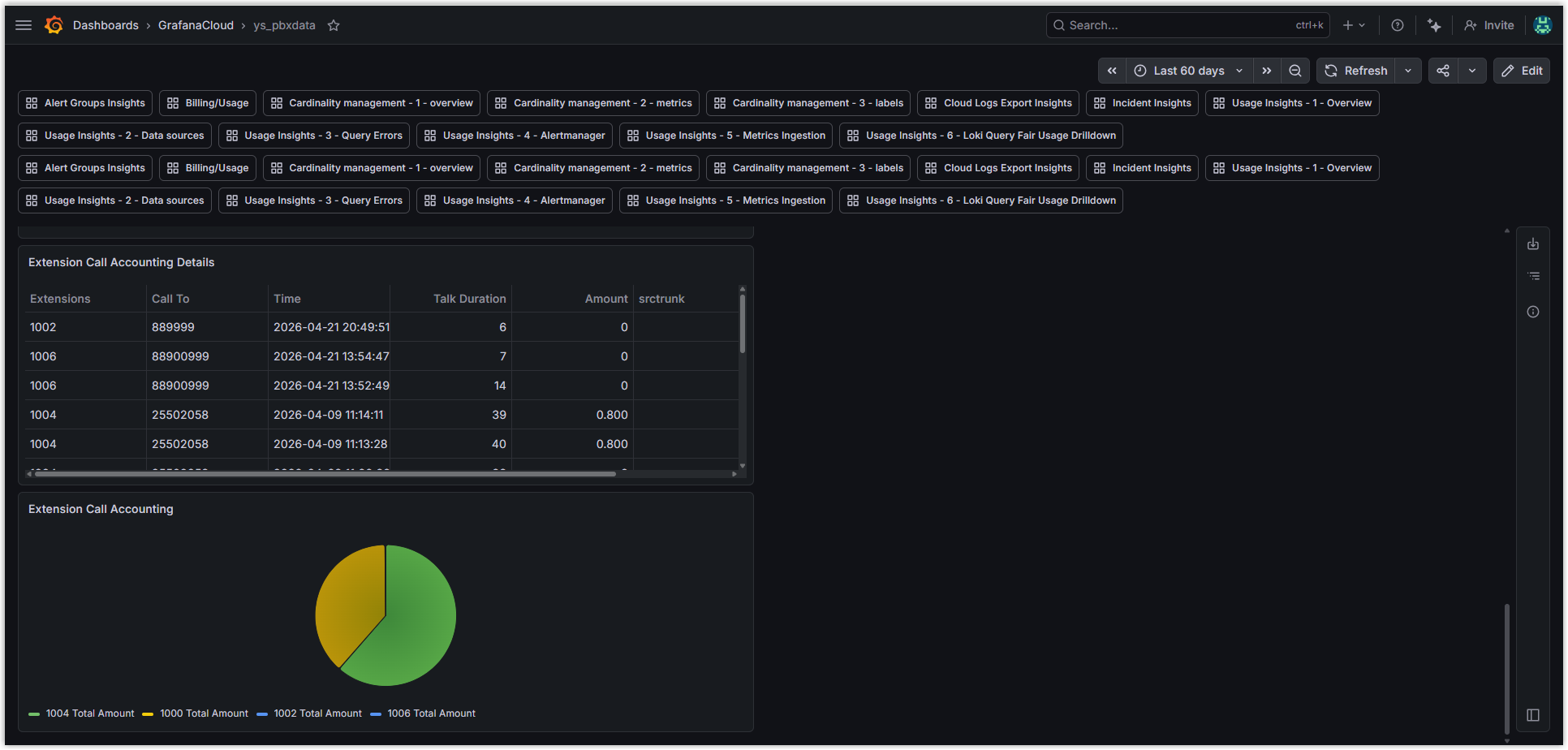Click the dashboard page vertical scrollbar thumb
This screenshot has width=1568, height=750.
[x=1507, y=669]
